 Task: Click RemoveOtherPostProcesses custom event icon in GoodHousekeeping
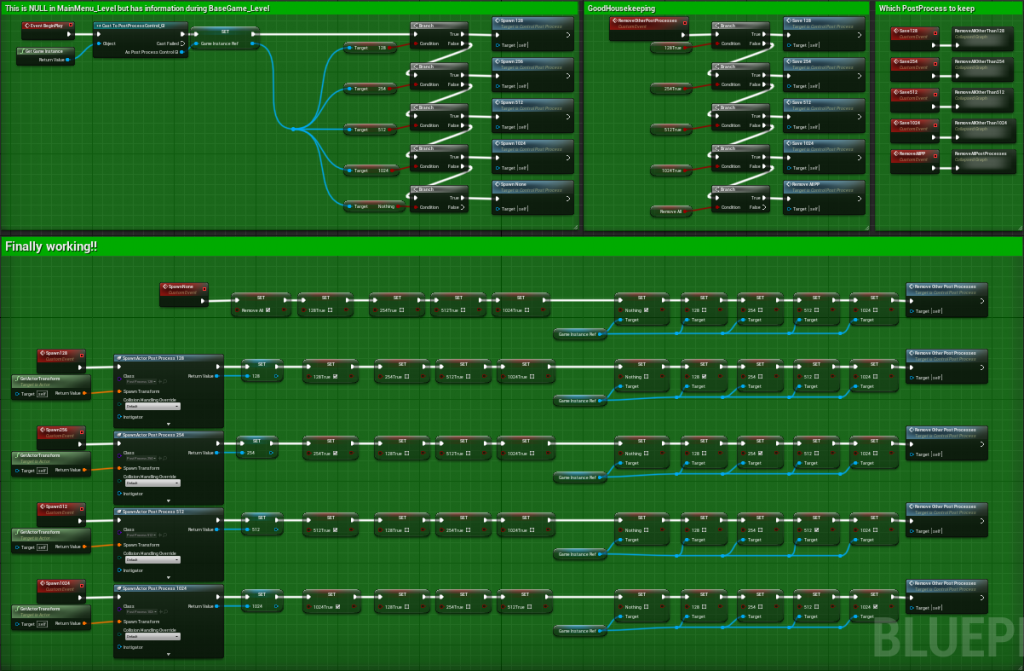pos(615,20)
